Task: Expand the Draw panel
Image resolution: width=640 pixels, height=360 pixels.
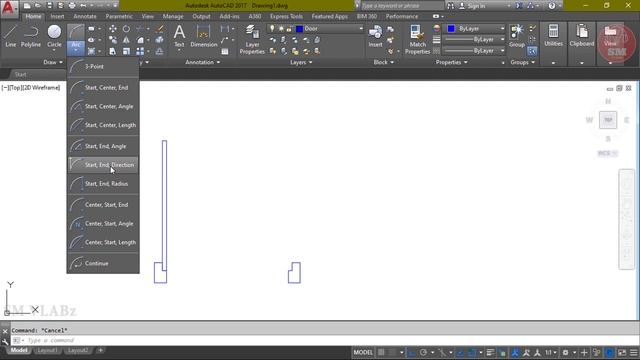Action: point(53,62)
